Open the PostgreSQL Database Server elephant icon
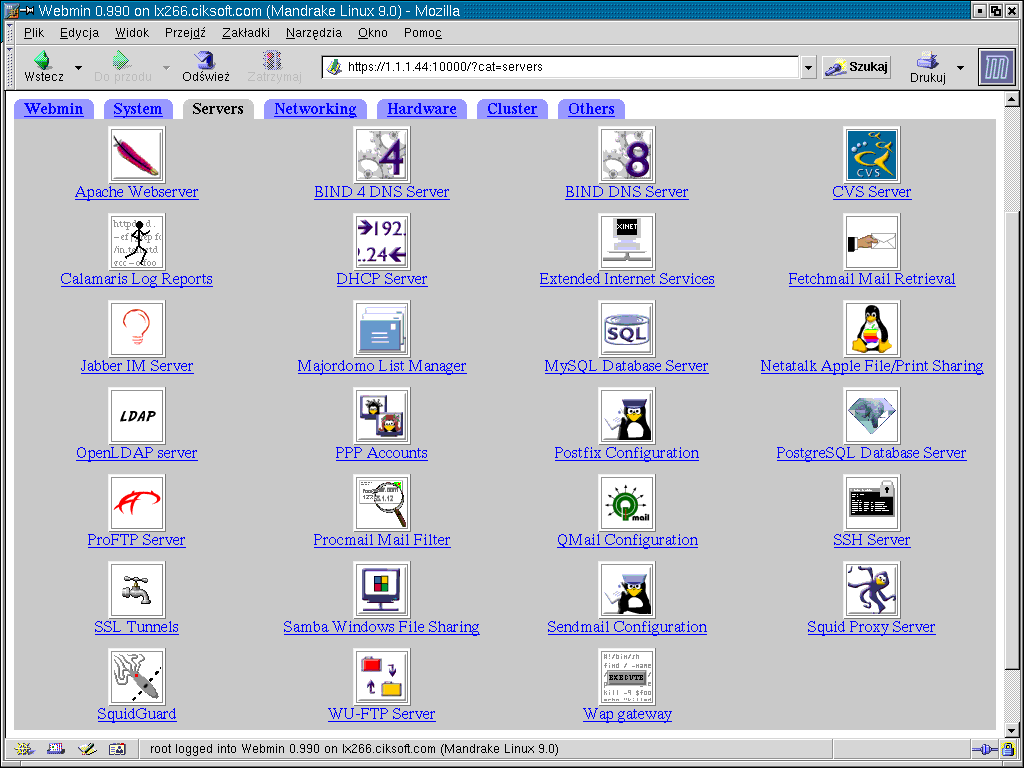This screenshot has width=1024, height=768. coord(871,415)
